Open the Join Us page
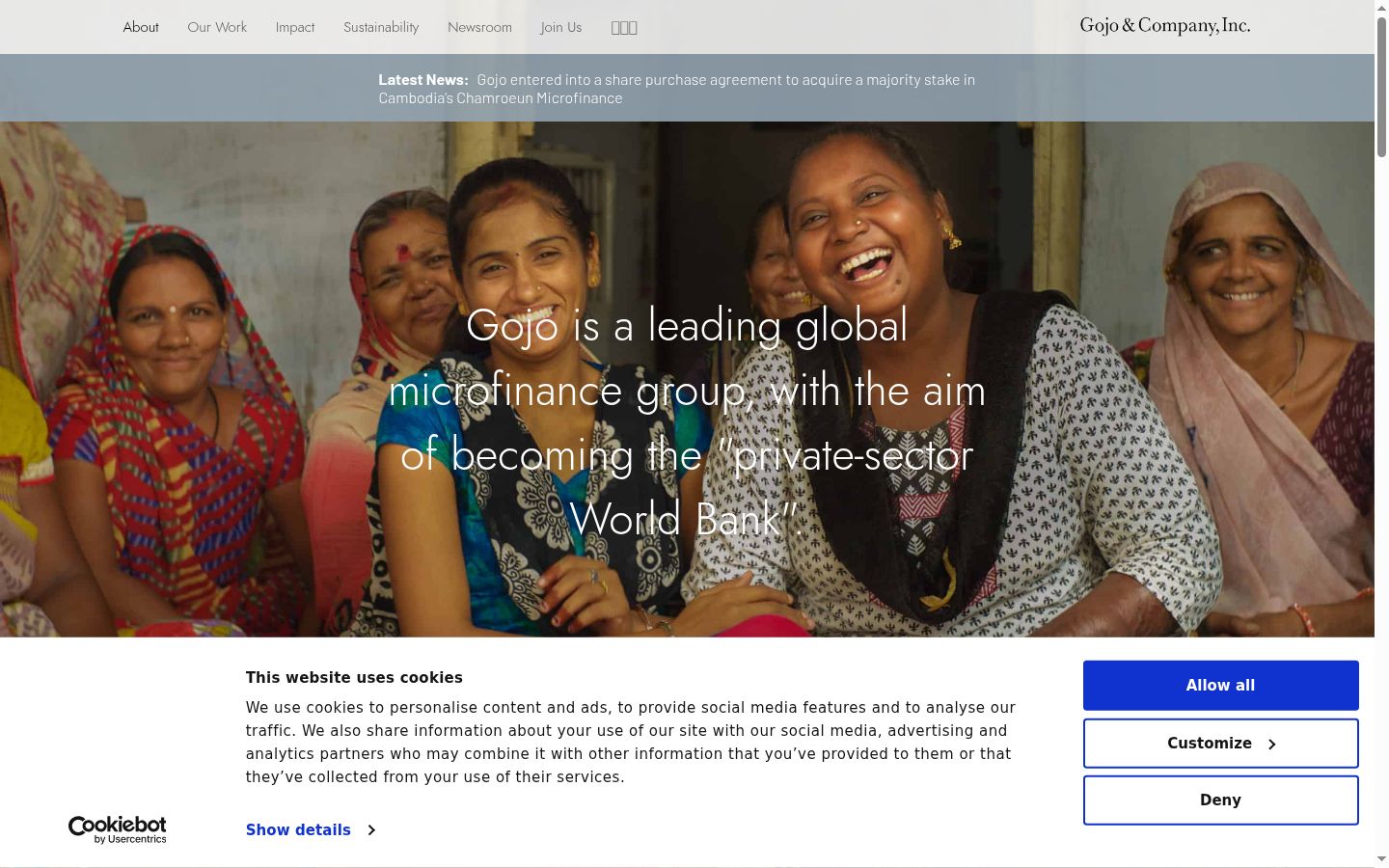This screenshot has height=868, width=1389. click(561, 27)
